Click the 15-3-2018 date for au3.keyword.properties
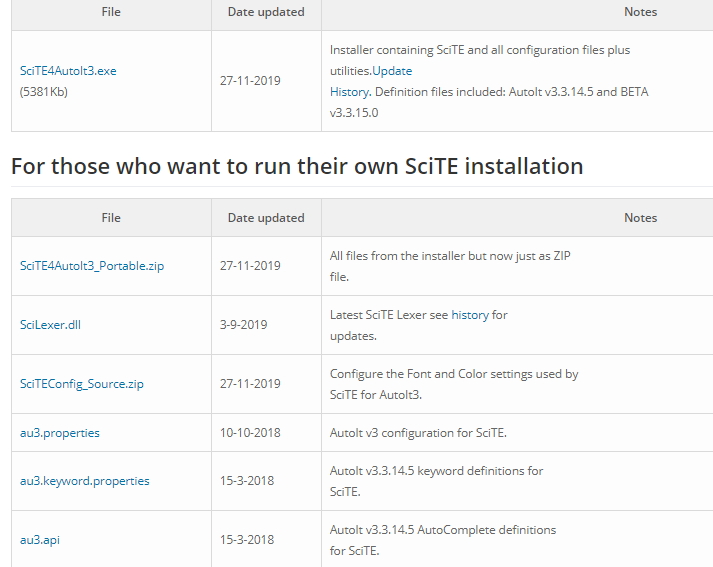 pos(247,481)
